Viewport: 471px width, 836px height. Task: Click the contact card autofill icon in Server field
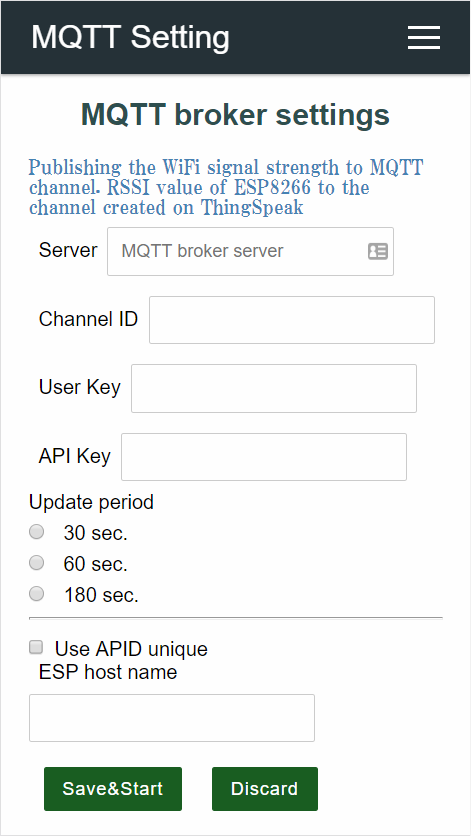click(378, 251)
